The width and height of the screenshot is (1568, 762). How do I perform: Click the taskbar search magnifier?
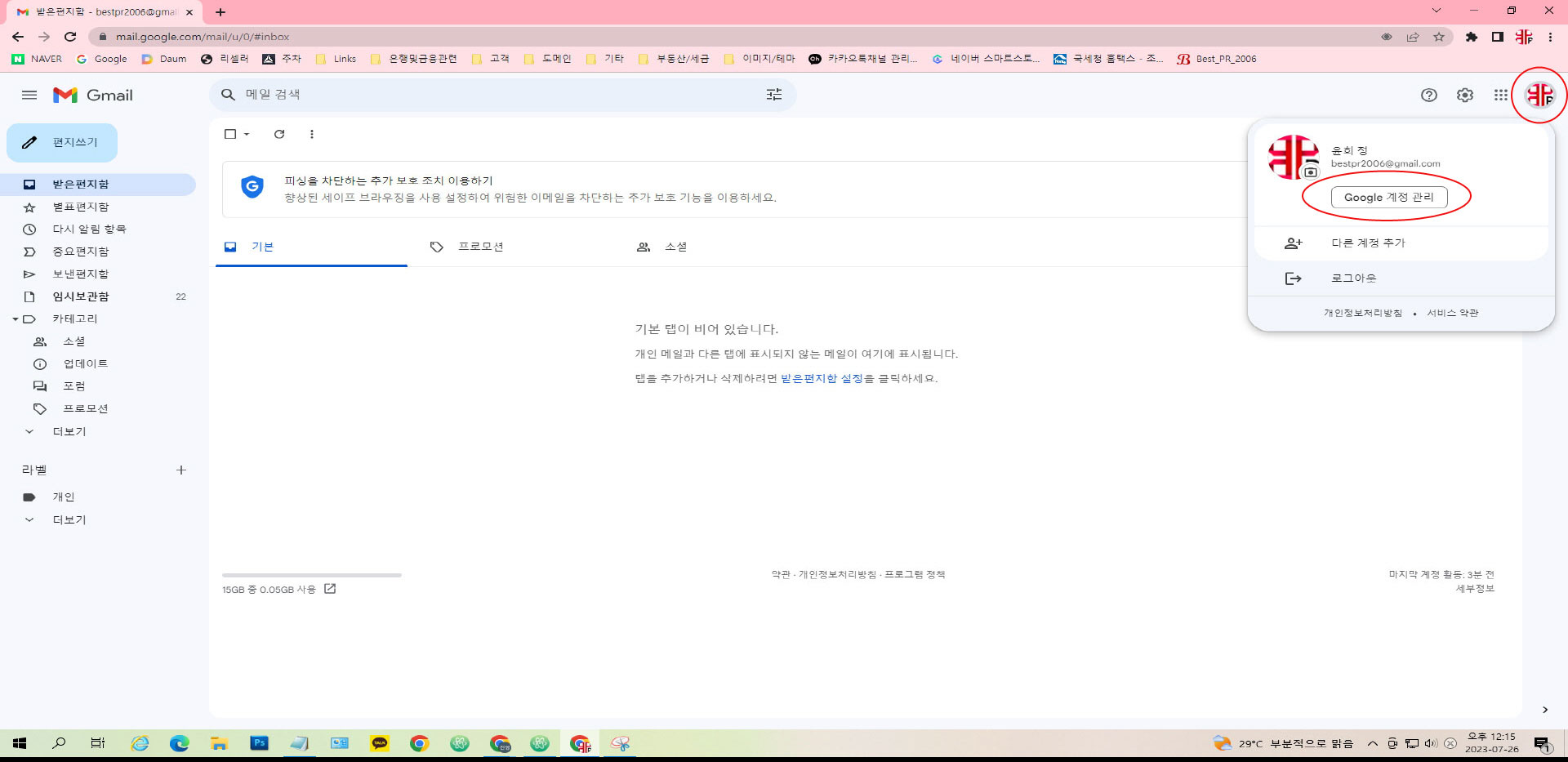click(59, 743)
